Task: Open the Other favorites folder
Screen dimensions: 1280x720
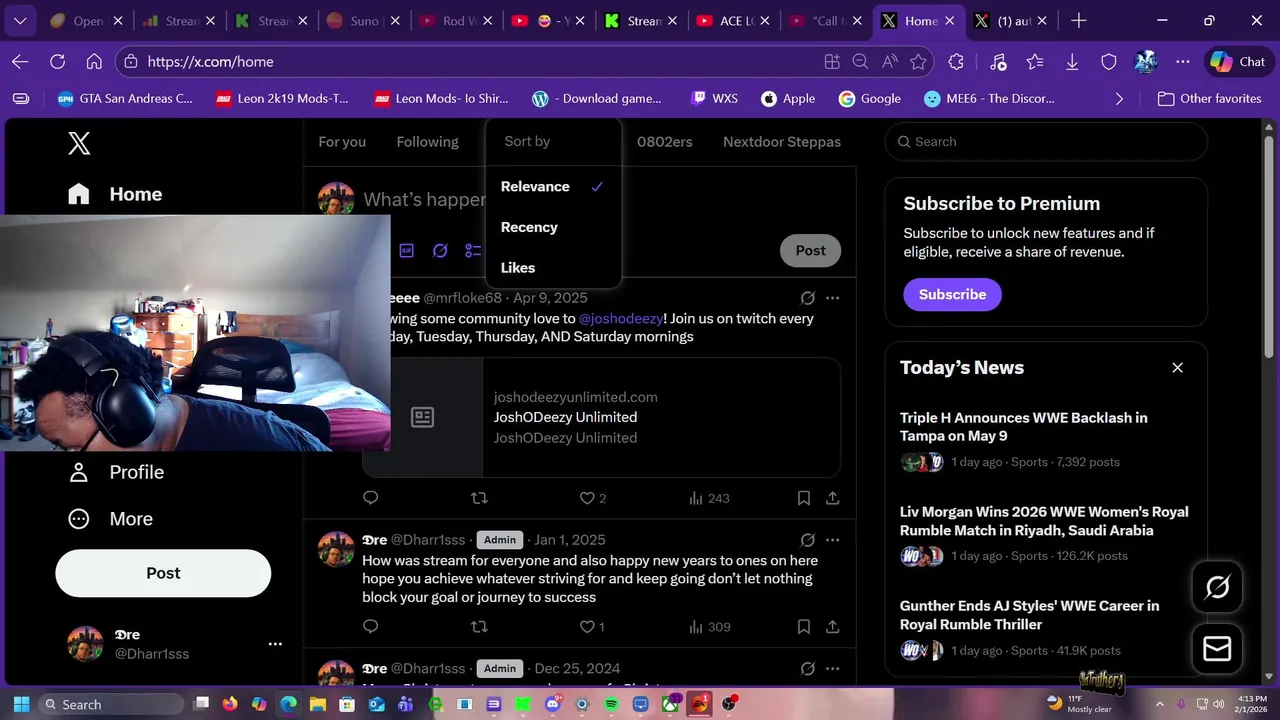Action: [x=1208, y=99]
